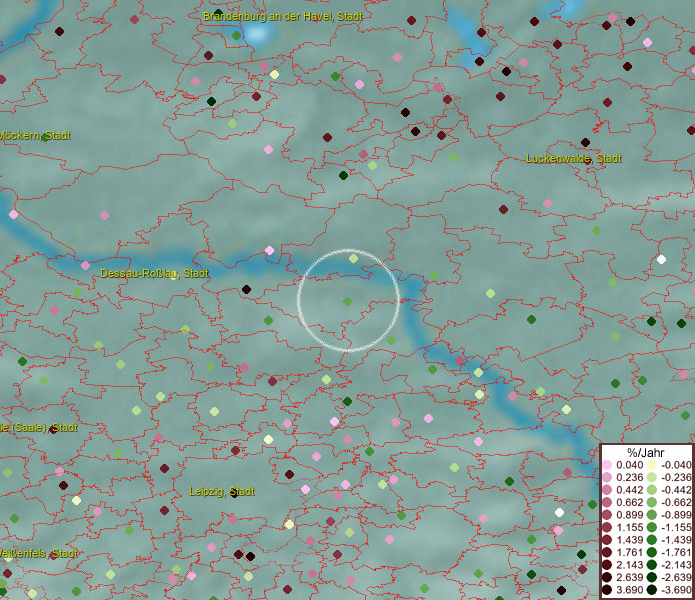Pick the -3.690 darkest green swatch
Screen dimensions: 695x600
tap(652, 590)
